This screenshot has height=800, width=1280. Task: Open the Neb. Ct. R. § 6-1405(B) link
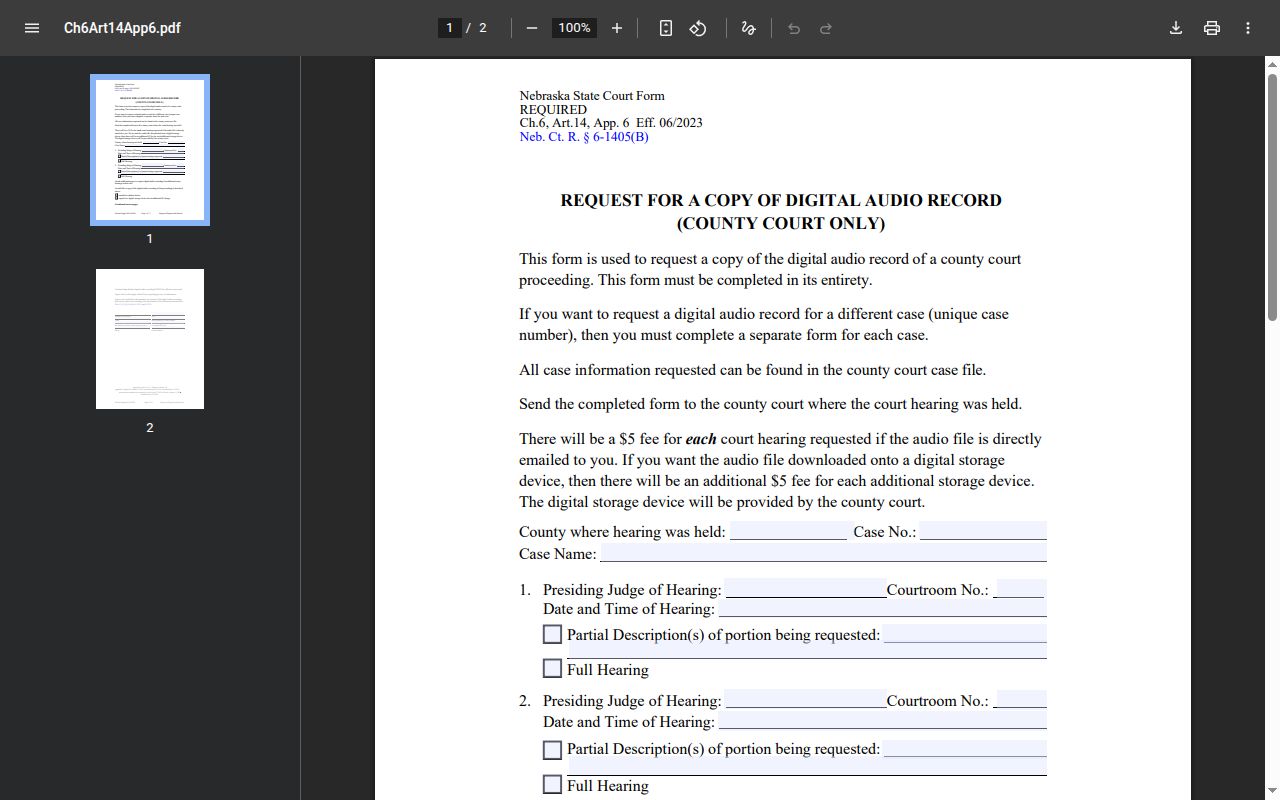click(x=584, y=137)
